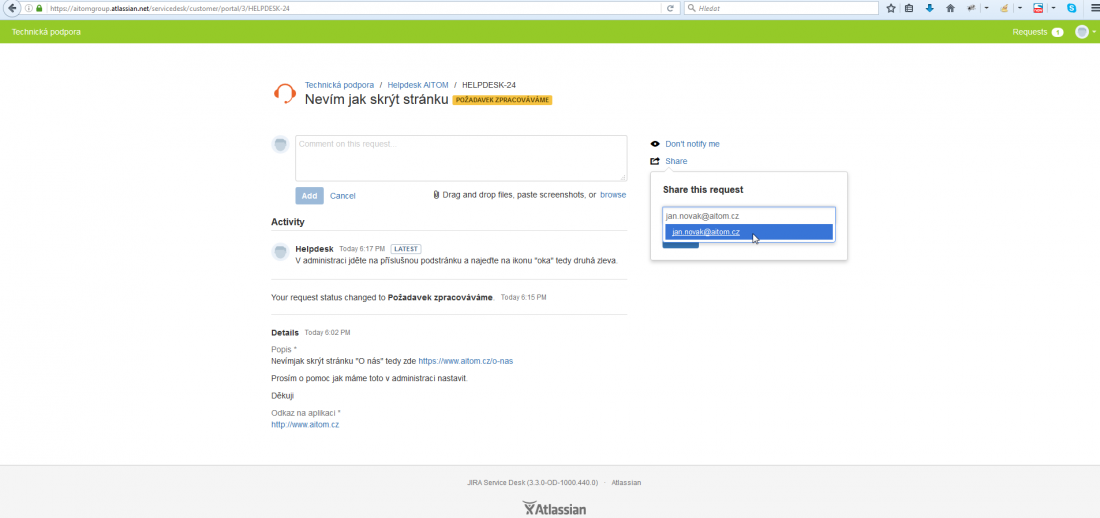Open the Helpdesk AITOM breadcrumb link
Image resolution: width=1100 pixels, height=518 pixels.
[x=417, y=85]
